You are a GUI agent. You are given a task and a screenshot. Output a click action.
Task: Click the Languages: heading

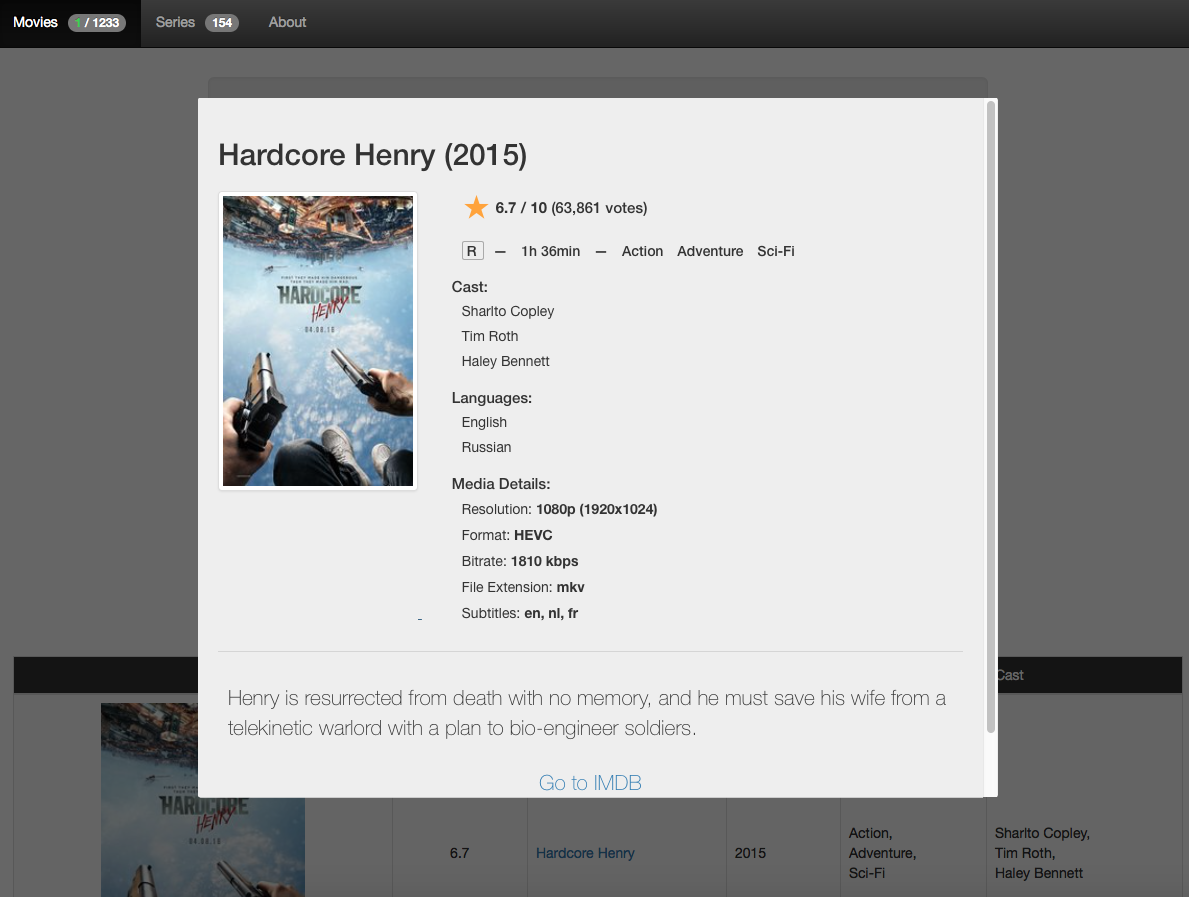pyautogui.click(x=491, y=398)
